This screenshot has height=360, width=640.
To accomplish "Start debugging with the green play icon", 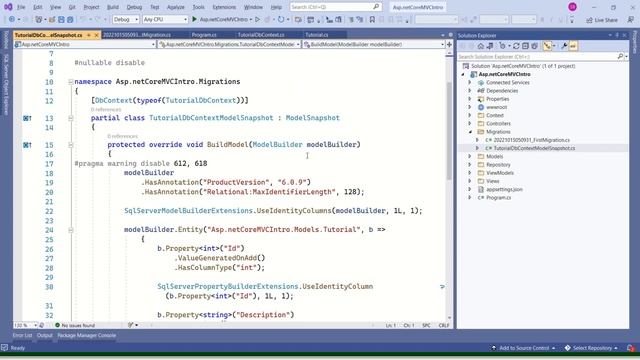I will [194, 19].
